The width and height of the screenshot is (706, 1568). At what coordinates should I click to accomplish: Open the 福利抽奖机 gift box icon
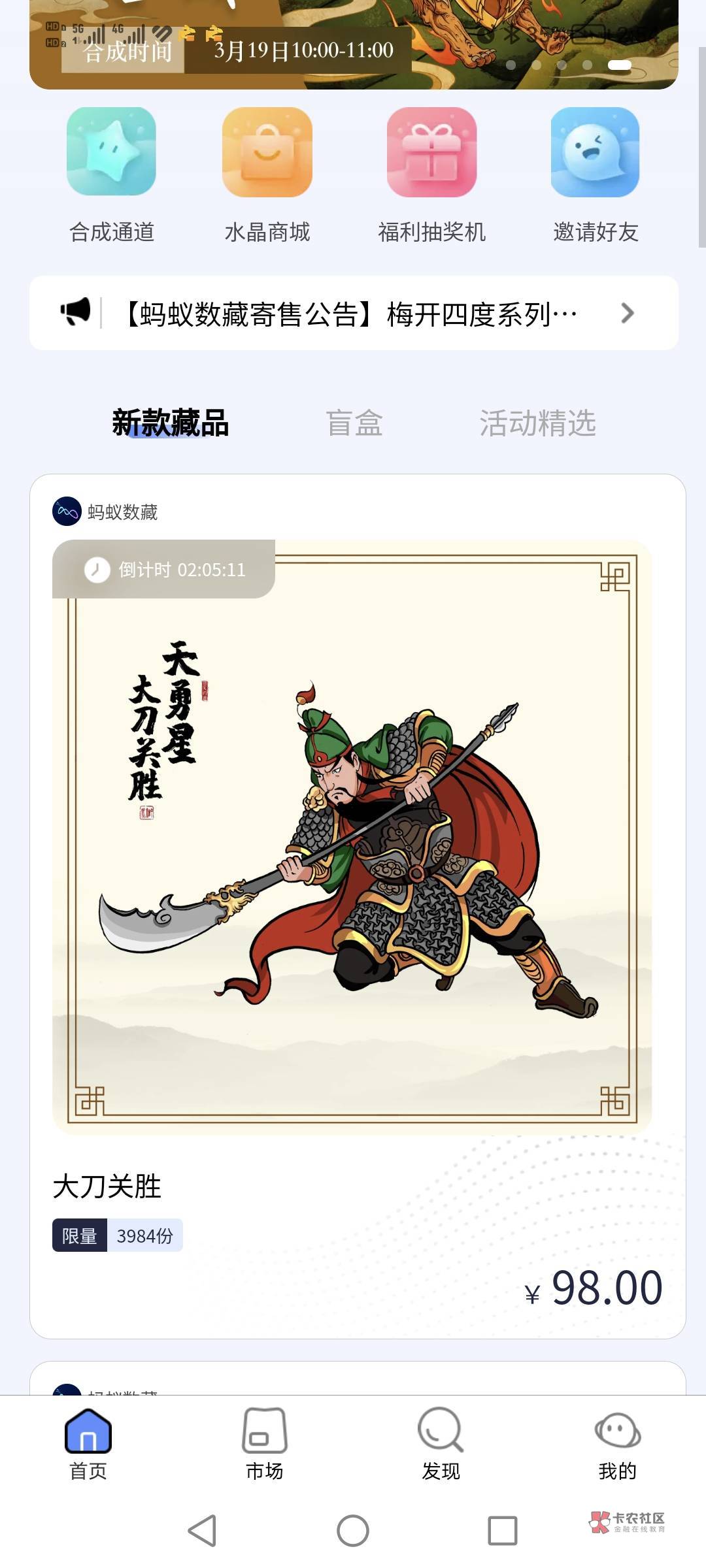click(431, 152)
